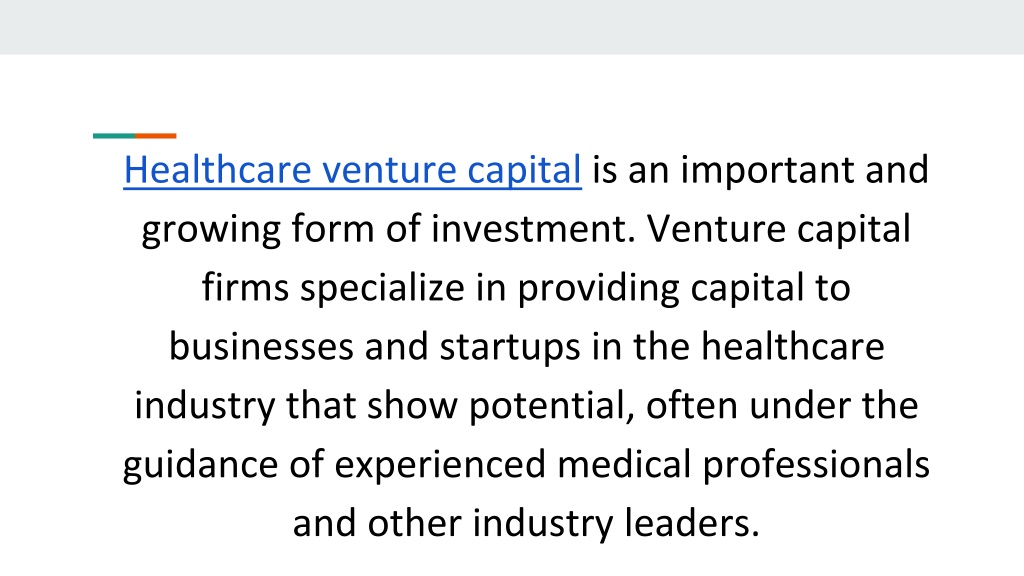Click the word 'professionals' at line end
Image resolution: width=1024 pixels, height=576 pixels.
tap(816, 465)
